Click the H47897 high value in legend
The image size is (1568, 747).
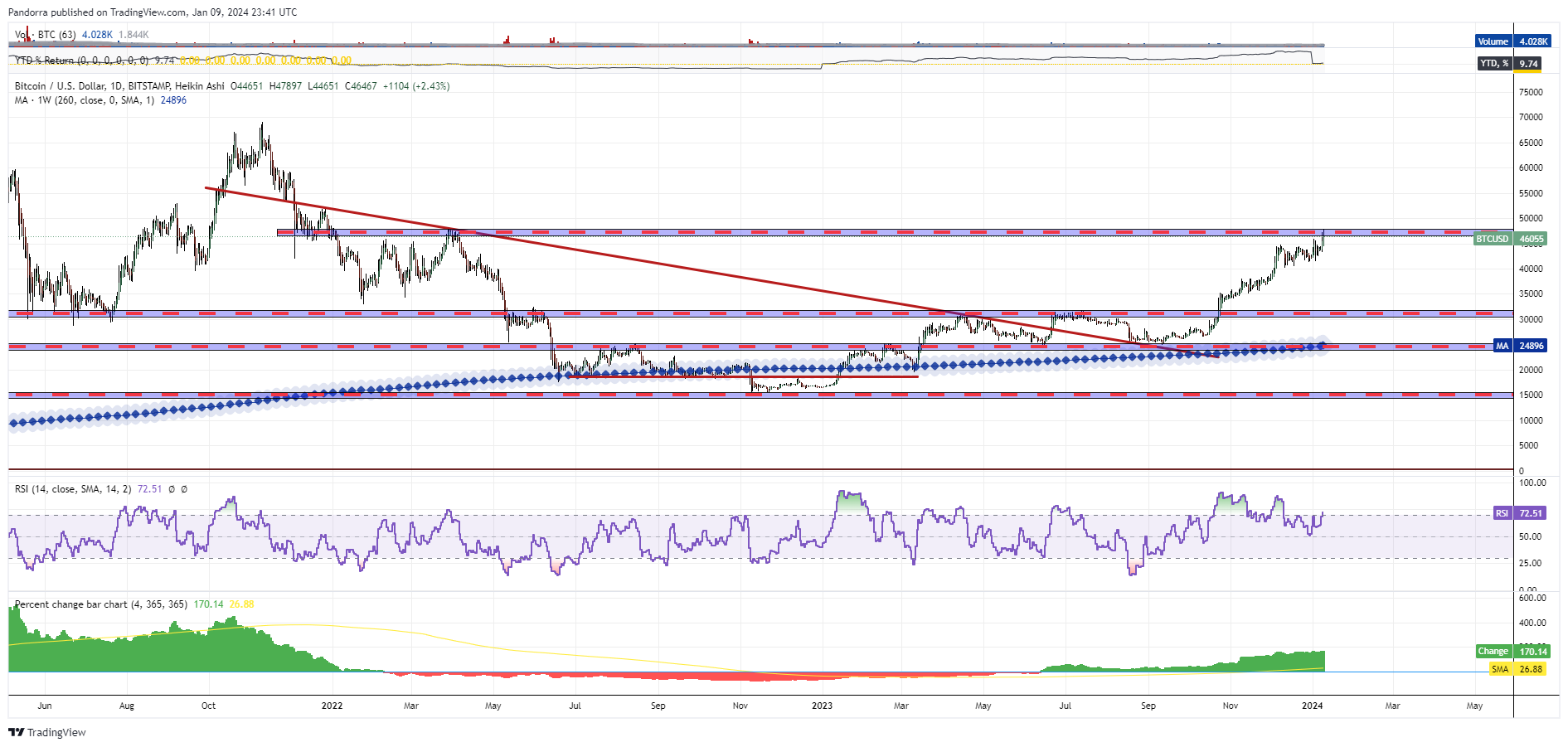[x=285, y=86]
